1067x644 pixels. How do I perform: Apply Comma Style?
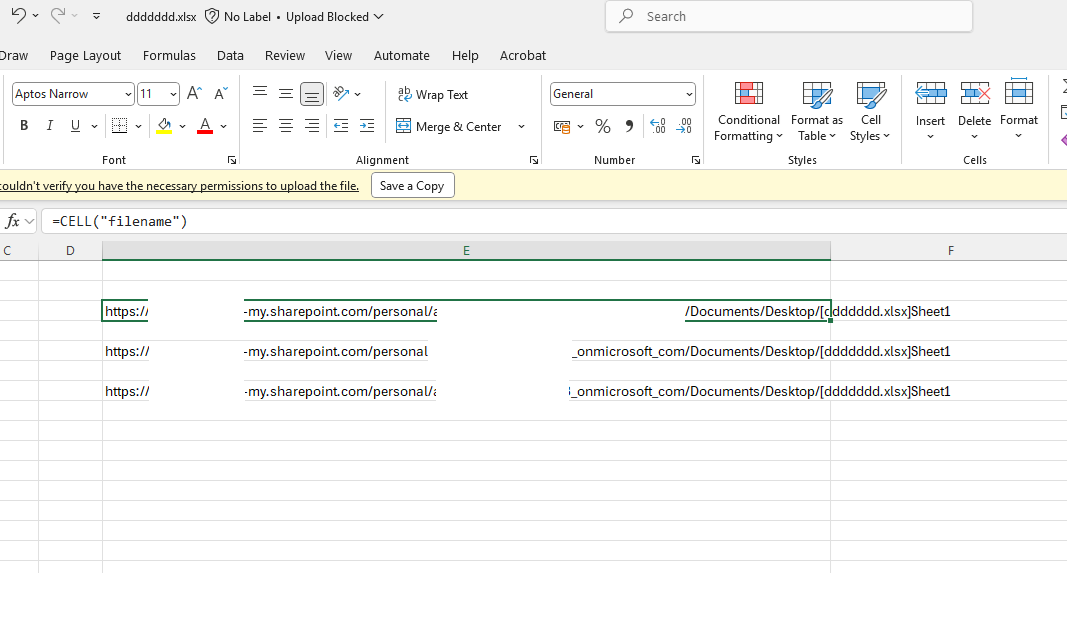click(629, 126)
